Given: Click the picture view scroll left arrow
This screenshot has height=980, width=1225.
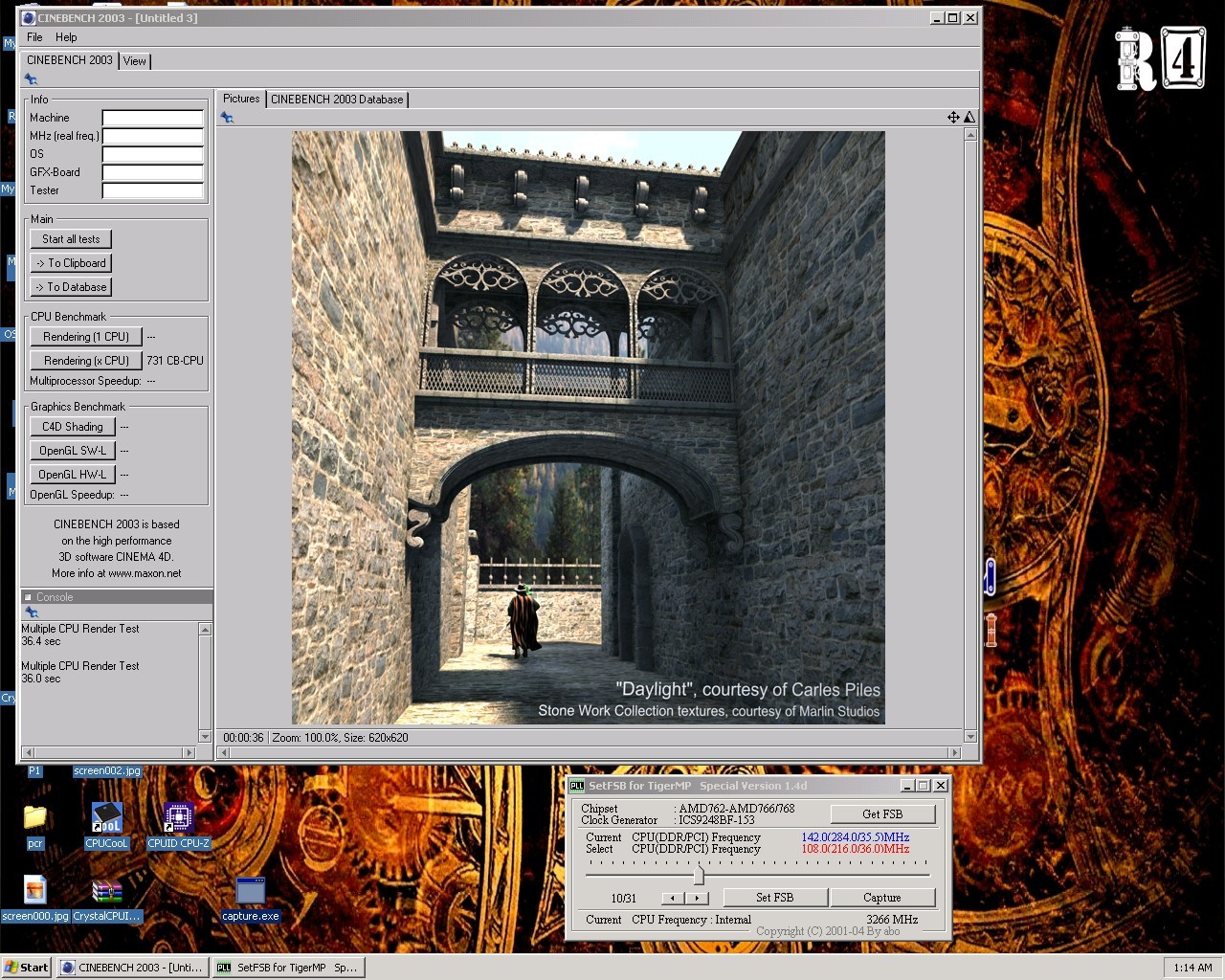Looking at the screenshot, I should pyautogui.click(x=226, y=752).
